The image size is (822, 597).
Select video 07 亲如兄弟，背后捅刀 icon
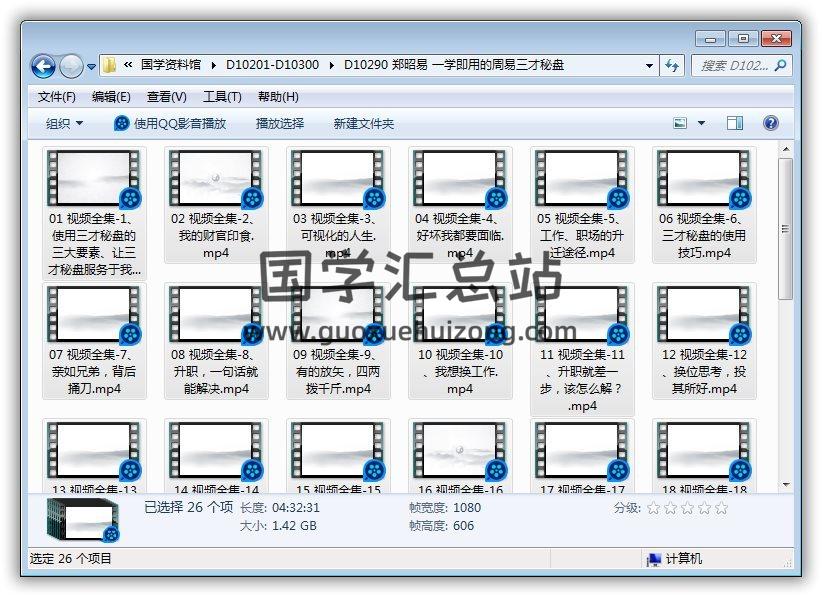click(94, 314)
